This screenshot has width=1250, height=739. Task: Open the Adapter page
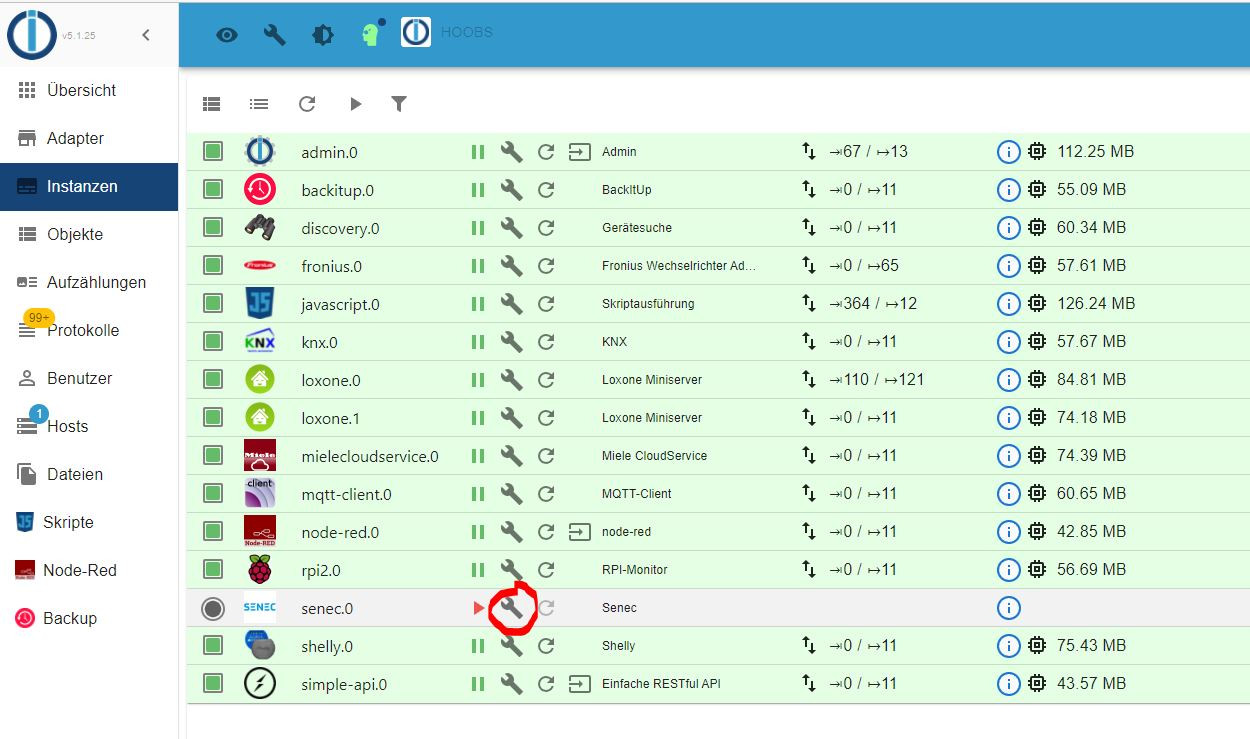coord(89,138)
